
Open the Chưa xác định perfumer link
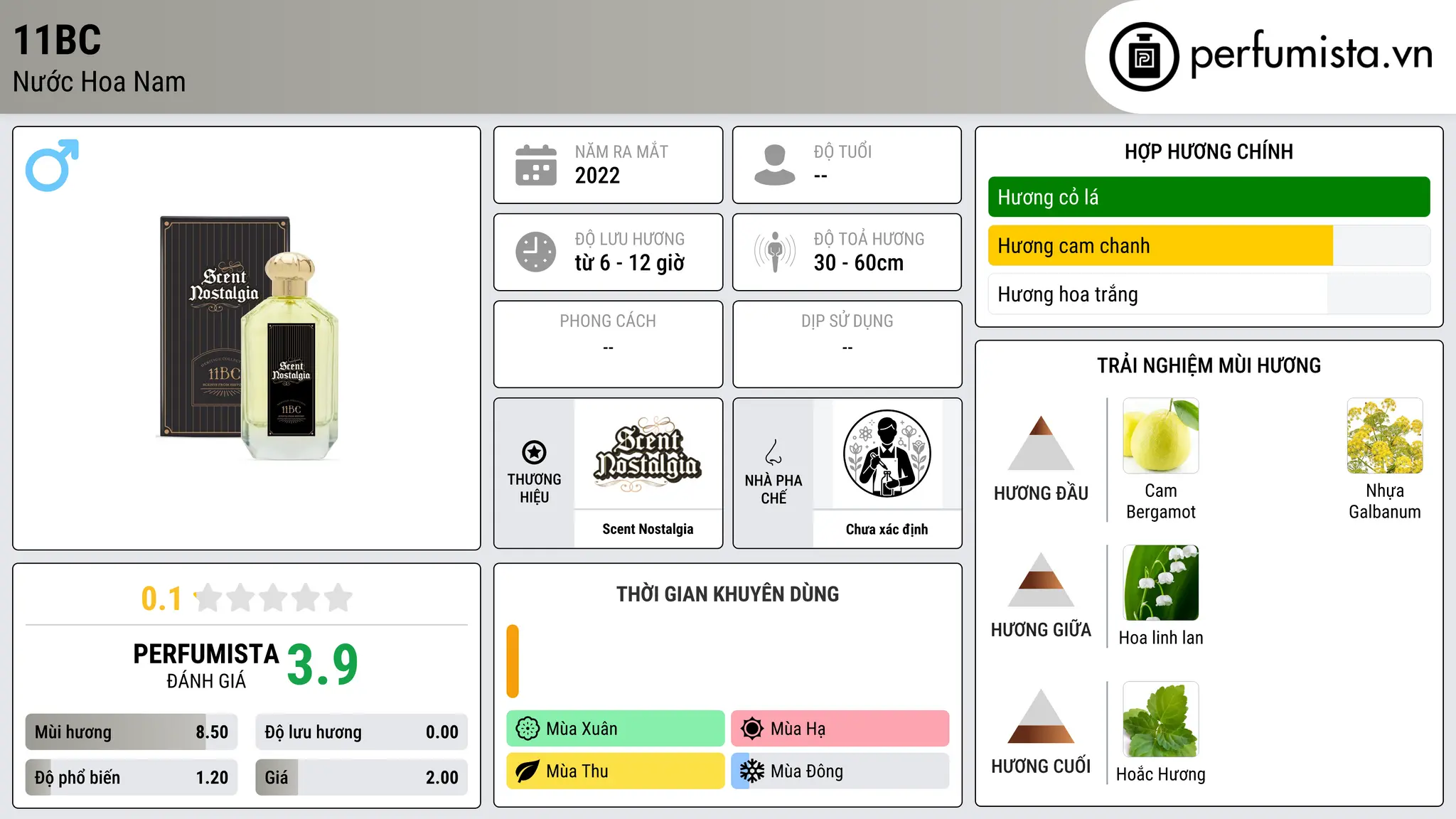(887, 529)
